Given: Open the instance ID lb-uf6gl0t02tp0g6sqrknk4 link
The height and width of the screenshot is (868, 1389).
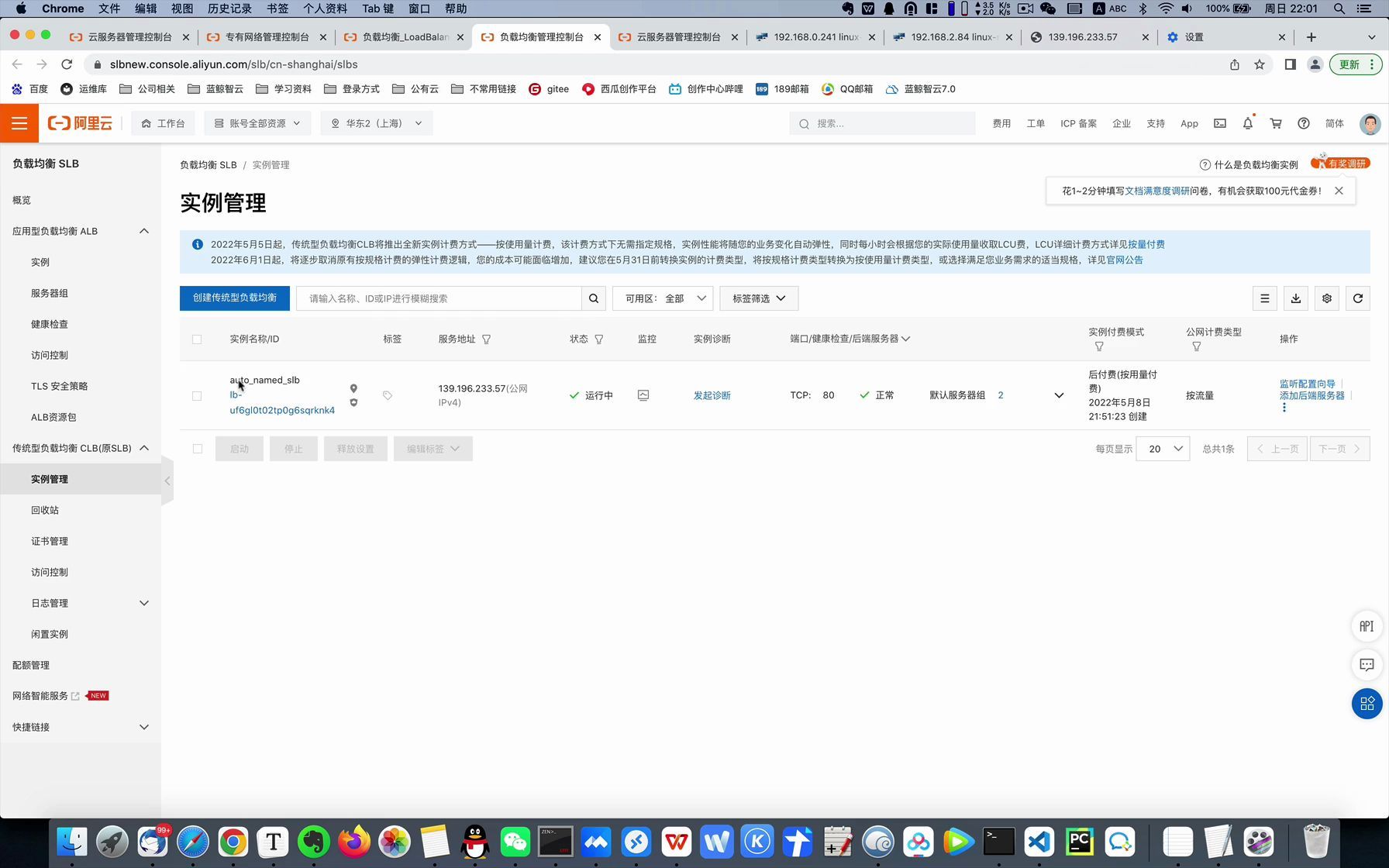Looking at the screenshot, I should 282,403.
